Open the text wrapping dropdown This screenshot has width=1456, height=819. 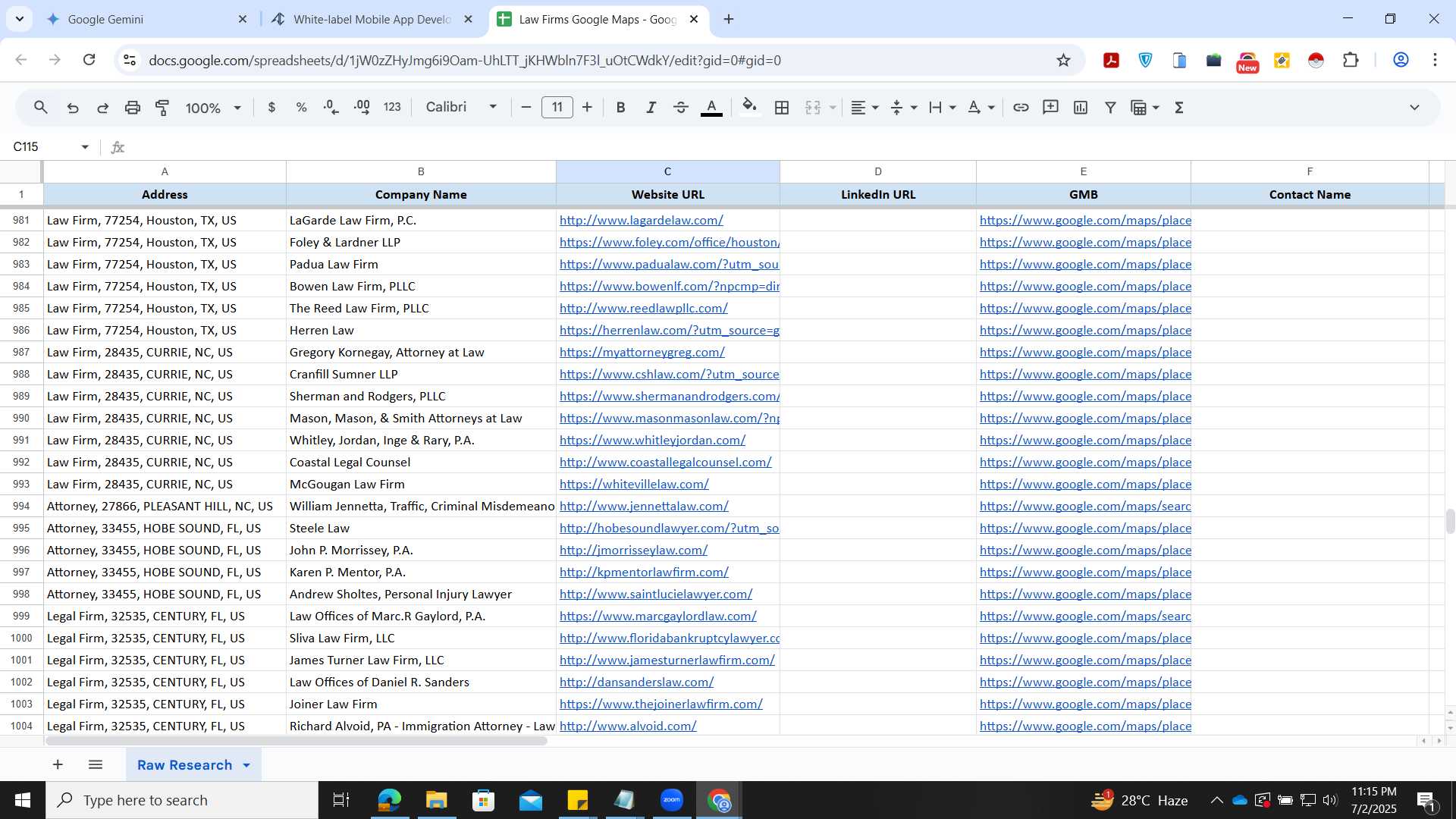click(942, 108)
